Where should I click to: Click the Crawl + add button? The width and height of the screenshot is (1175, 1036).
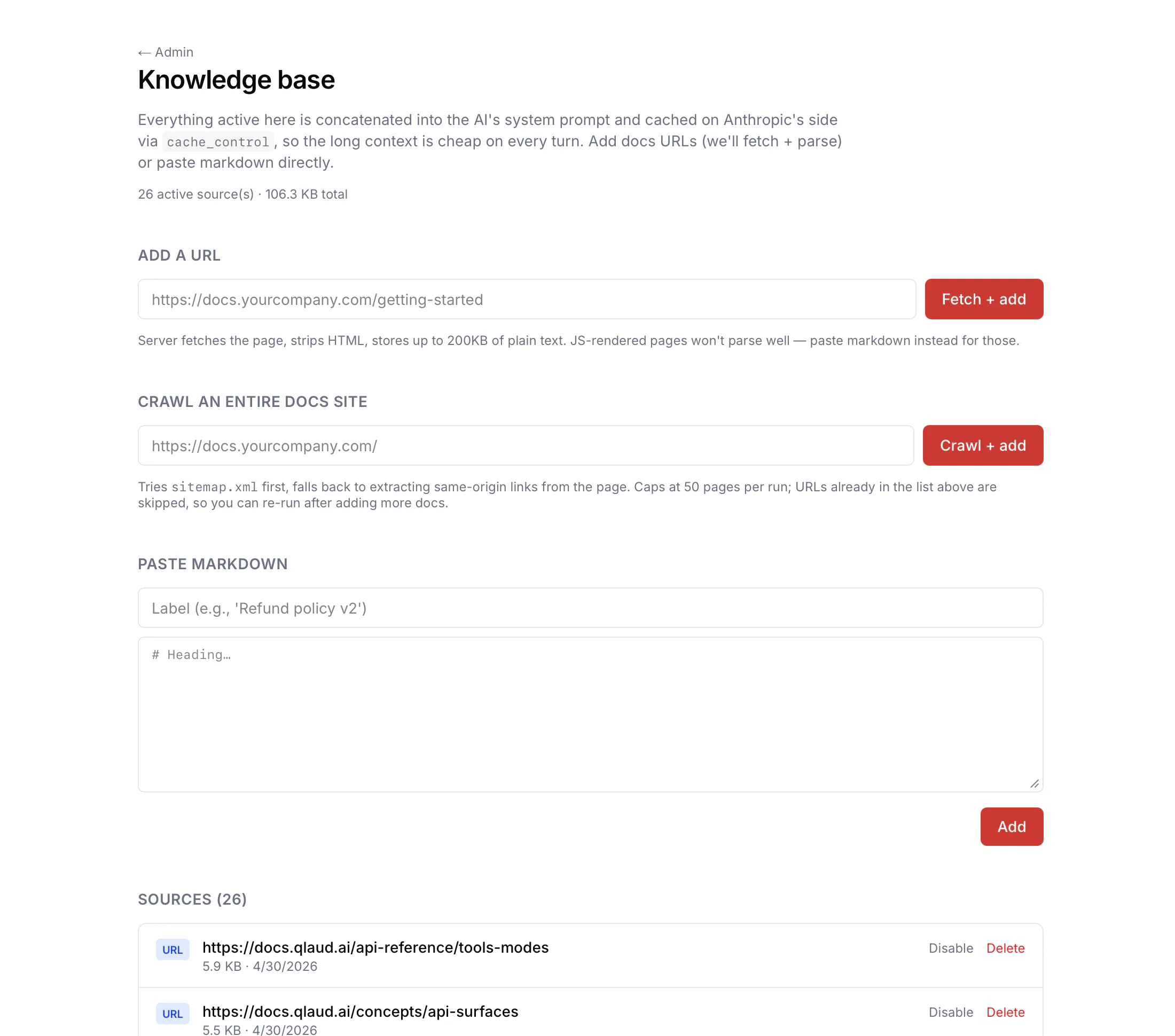(x=982, y=445)
